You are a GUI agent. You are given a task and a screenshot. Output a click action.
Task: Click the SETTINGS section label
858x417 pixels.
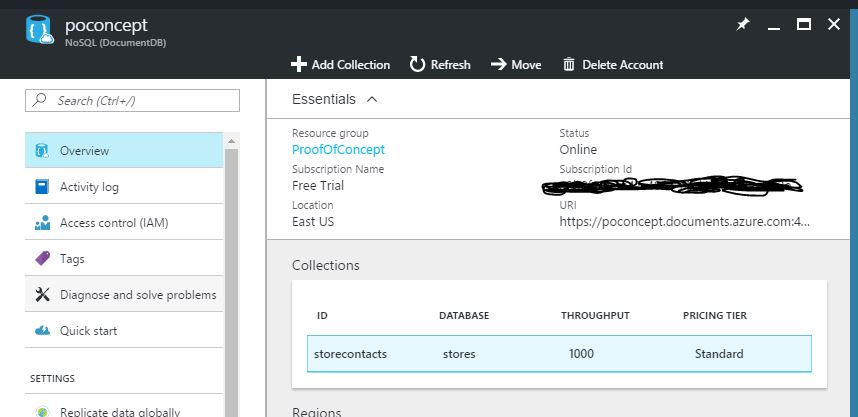pyautogui.click(x=52, y=379)
